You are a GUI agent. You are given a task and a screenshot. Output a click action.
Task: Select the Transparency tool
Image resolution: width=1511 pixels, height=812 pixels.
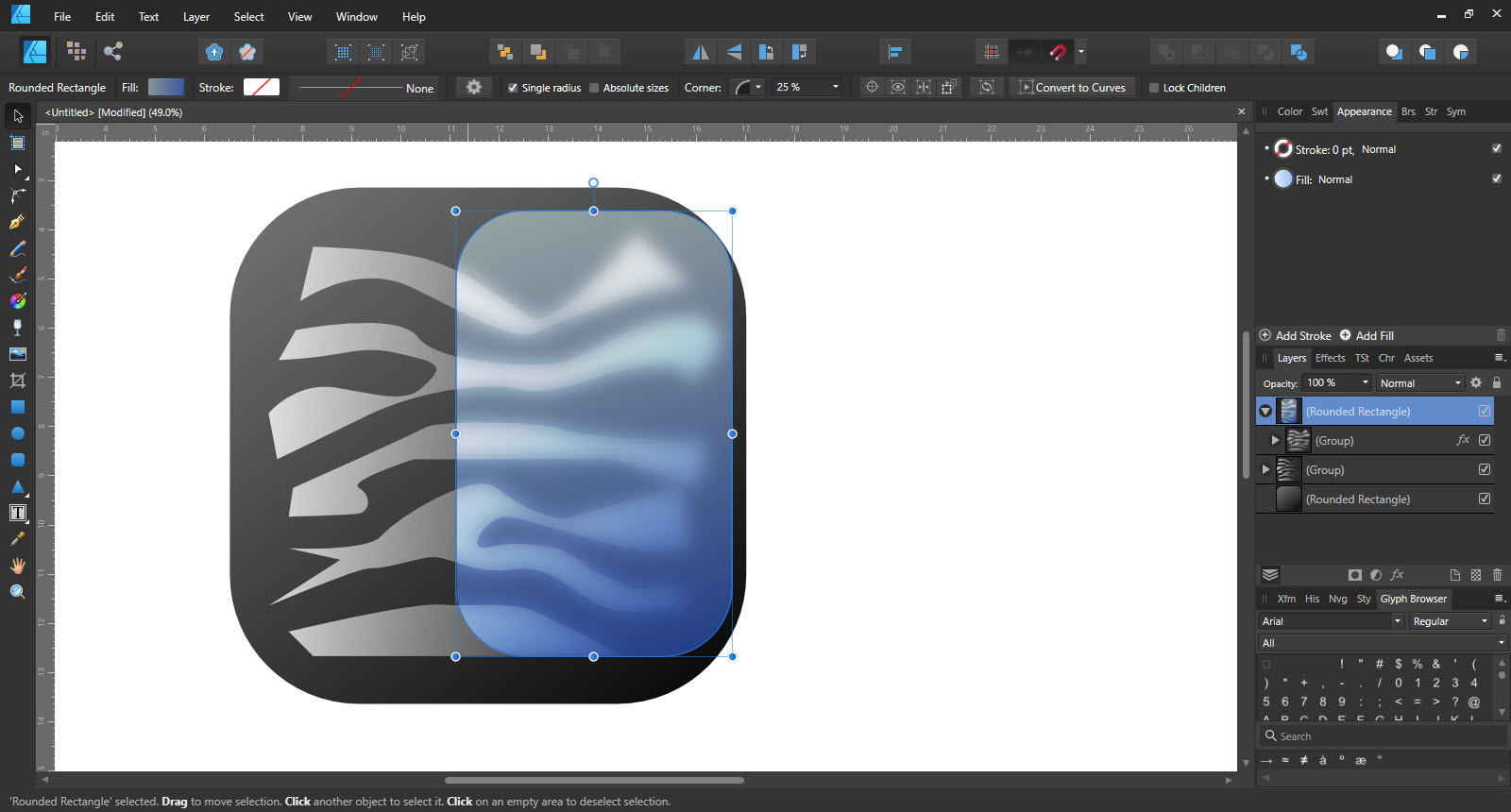point(17,328)
